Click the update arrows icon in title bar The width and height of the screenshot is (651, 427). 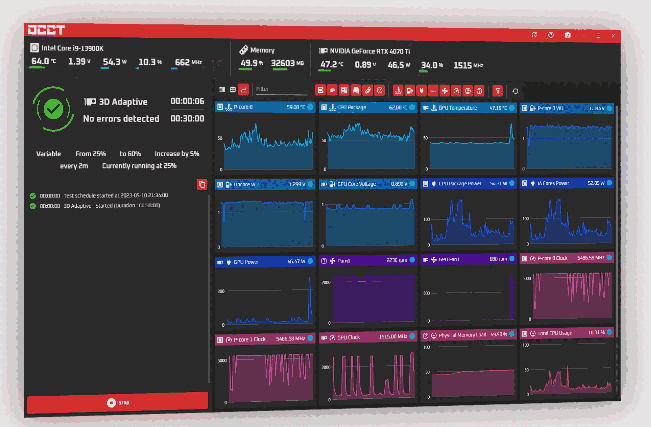pyautogui.click(x=534, y=35)
